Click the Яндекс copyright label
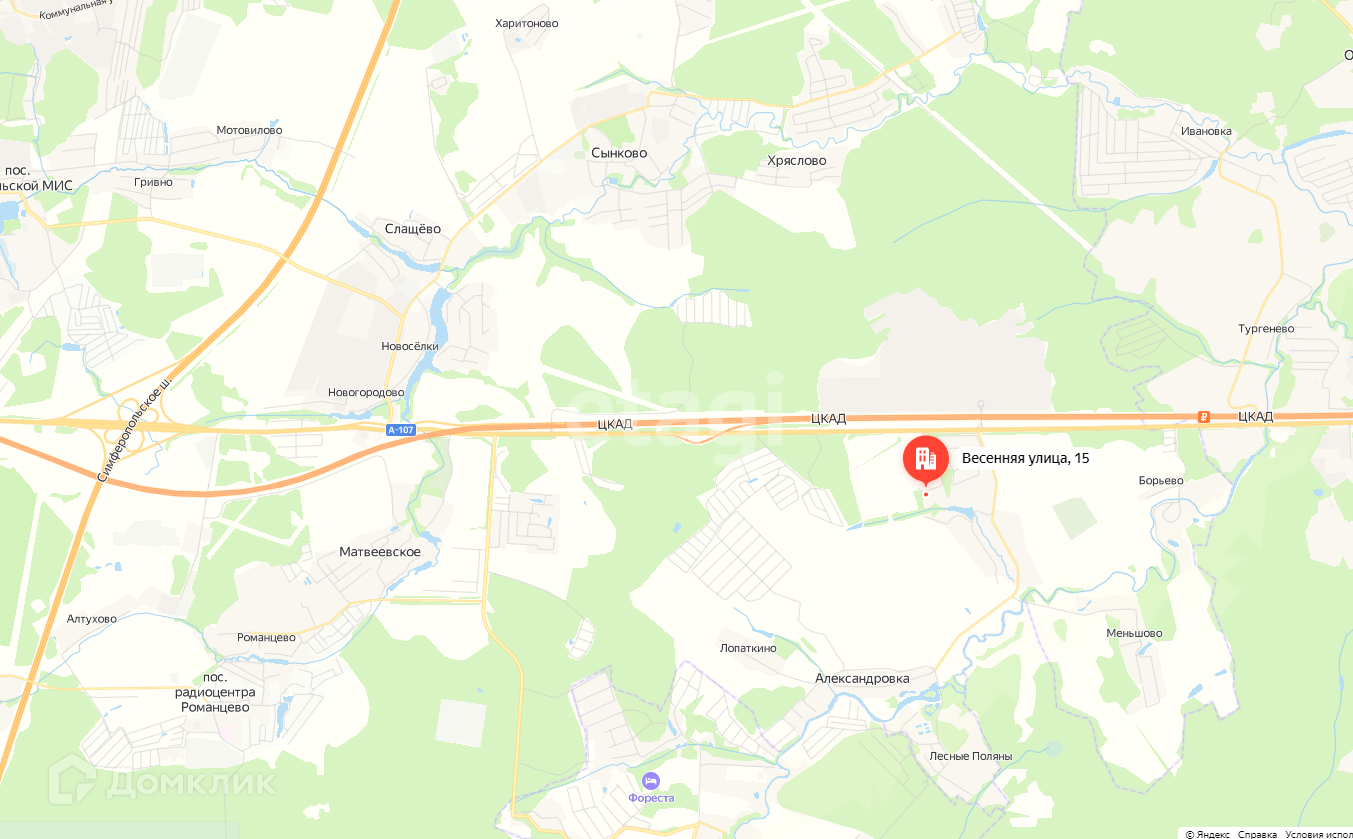 pos(1208,834)
